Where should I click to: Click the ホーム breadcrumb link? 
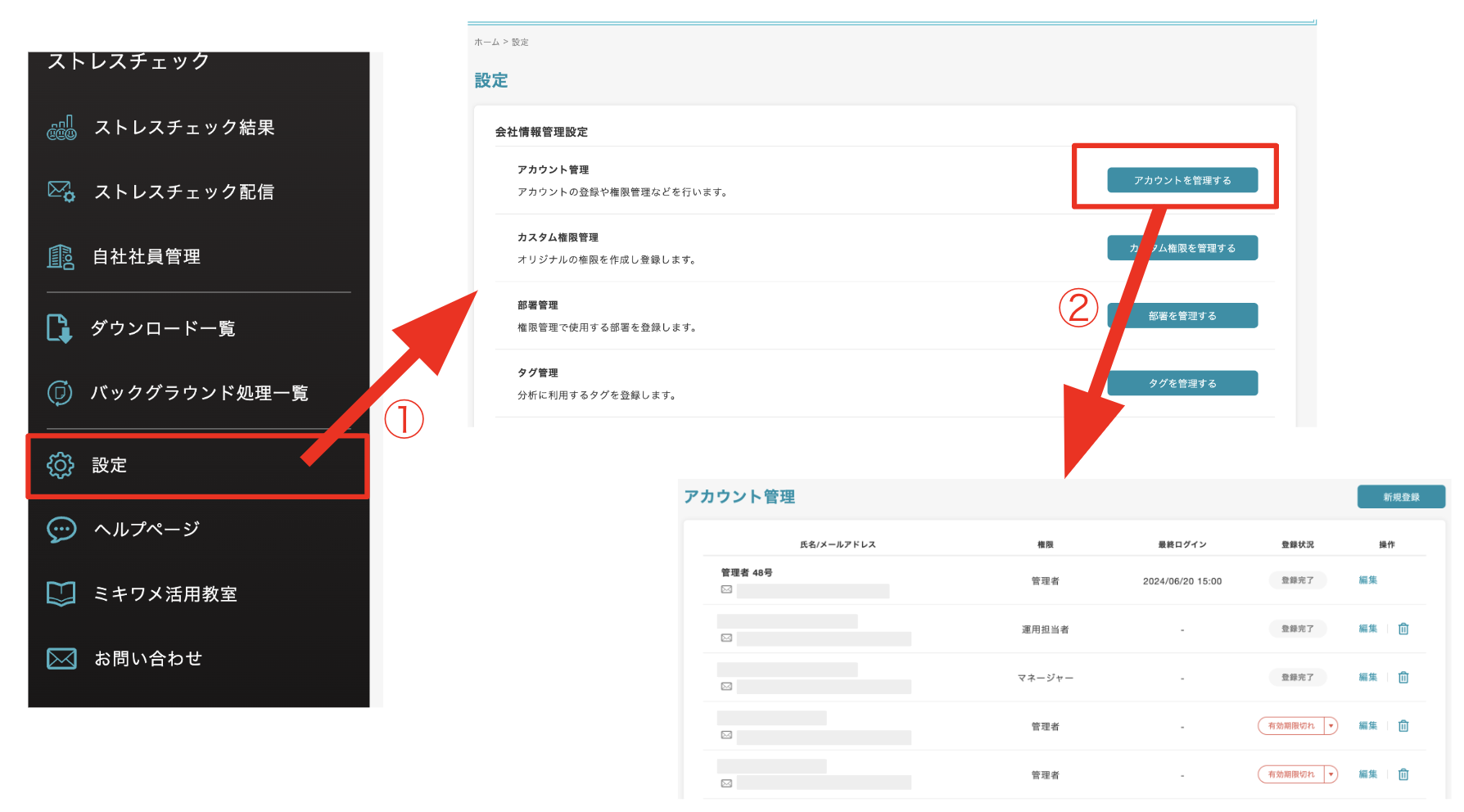(485, 42)
